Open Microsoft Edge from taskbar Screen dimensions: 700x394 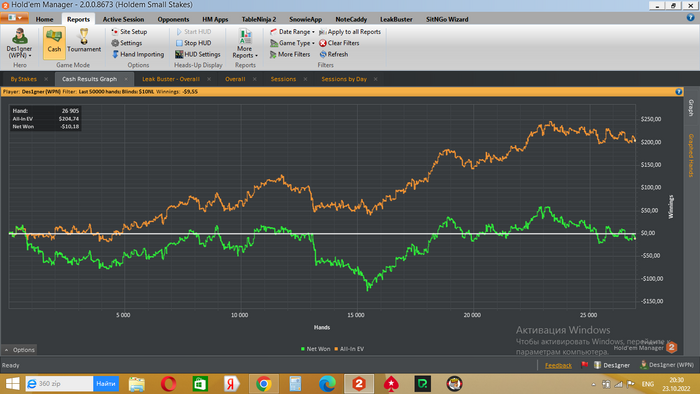[x=327, y=384]
